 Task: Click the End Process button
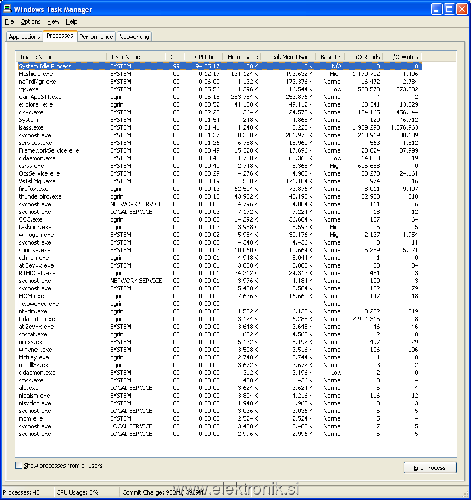430,468
